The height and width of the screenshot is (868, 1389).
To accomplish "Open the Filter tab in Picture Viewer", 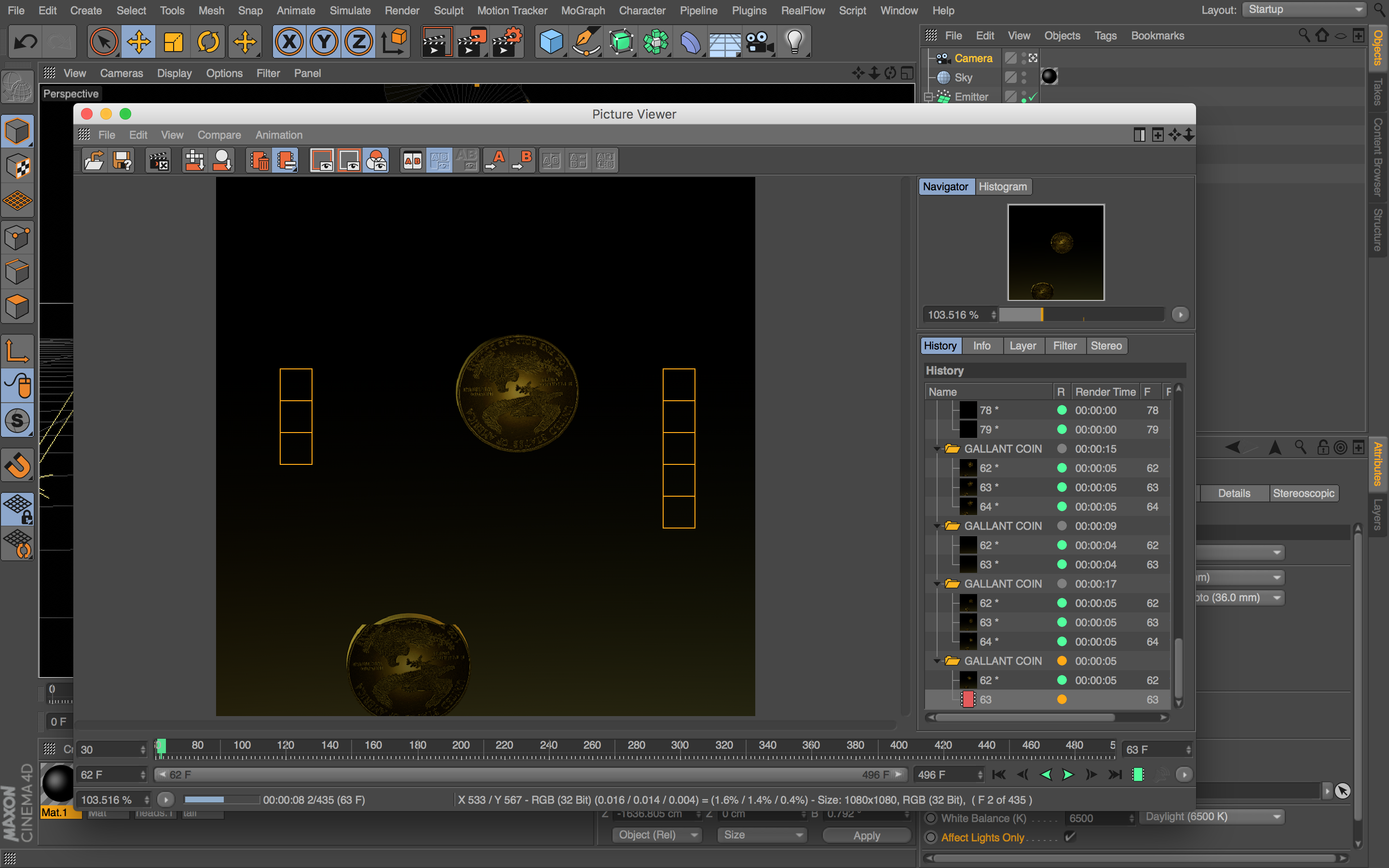I will tap(1065, 346).
